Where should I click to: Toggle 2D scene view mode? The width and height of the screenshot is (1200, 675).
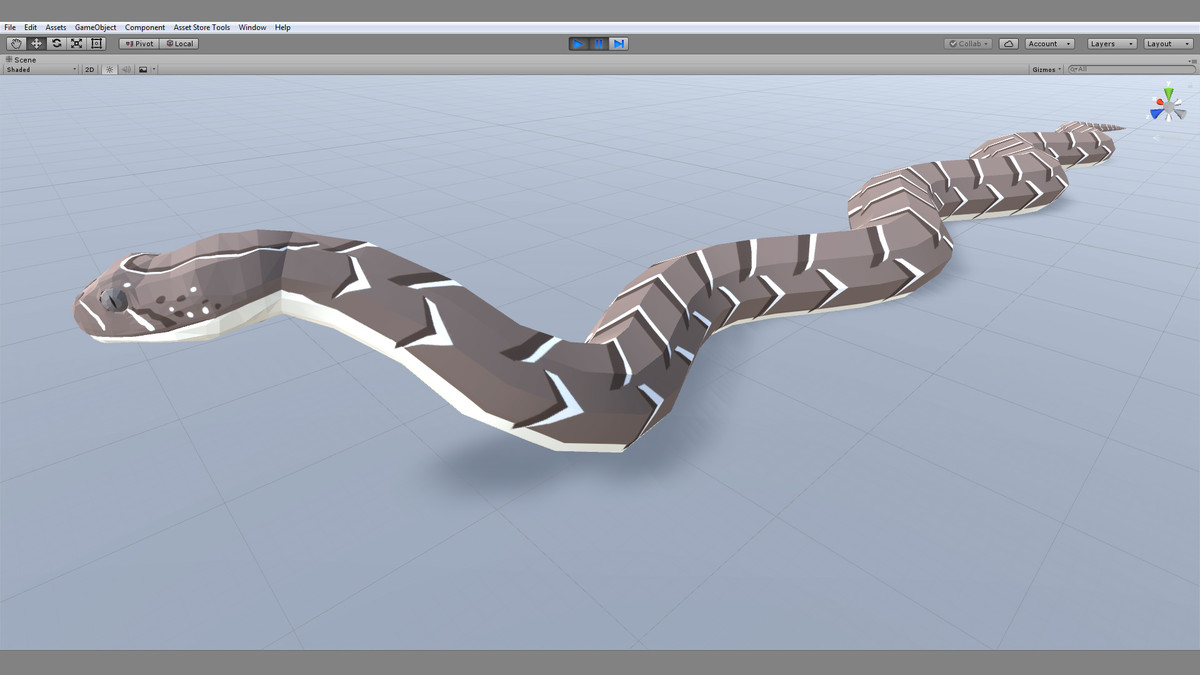point(89,68)
